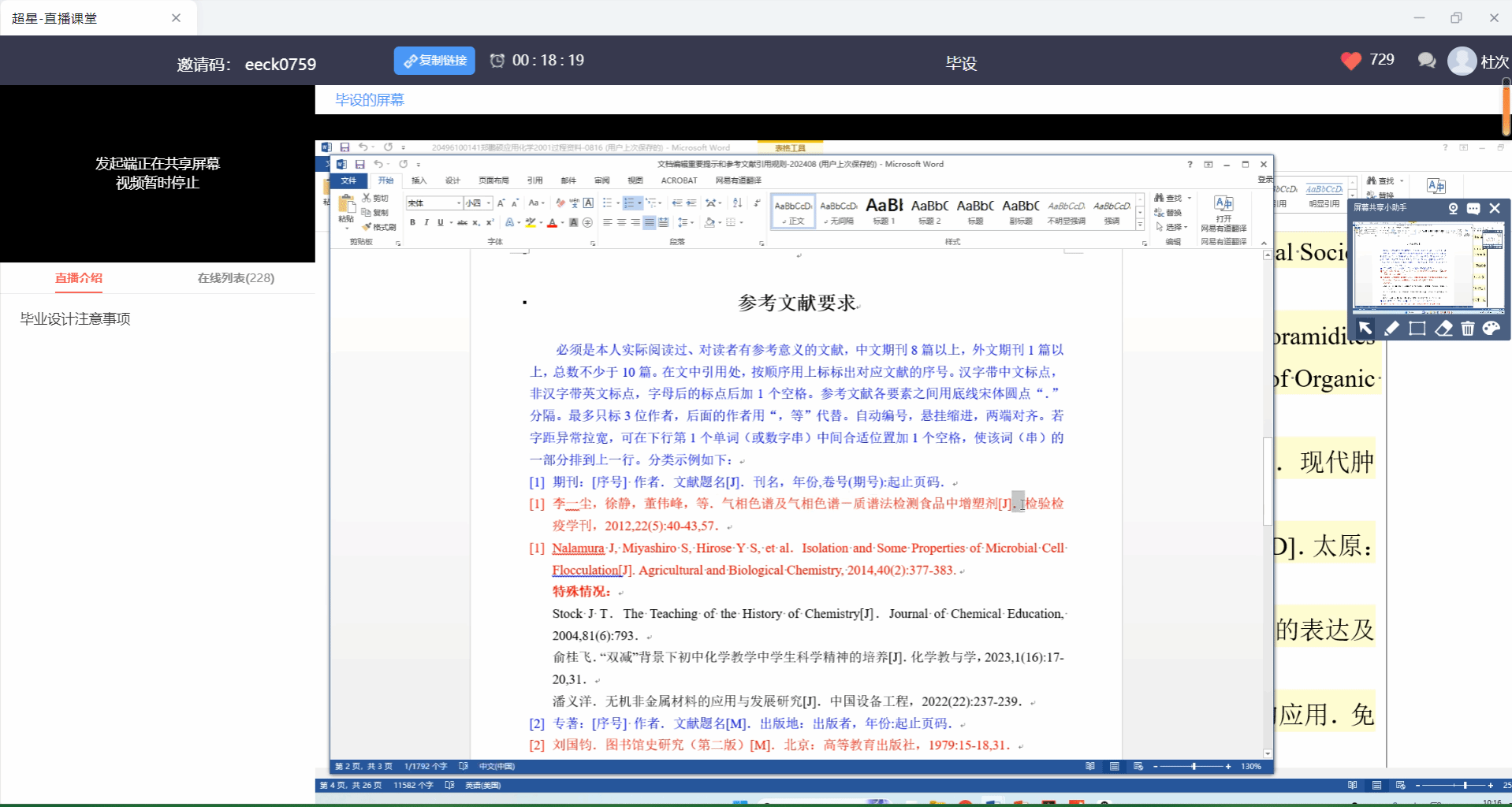Toggle bold formatting in front Word window
1512x807 pixels.
pos(412,223)
